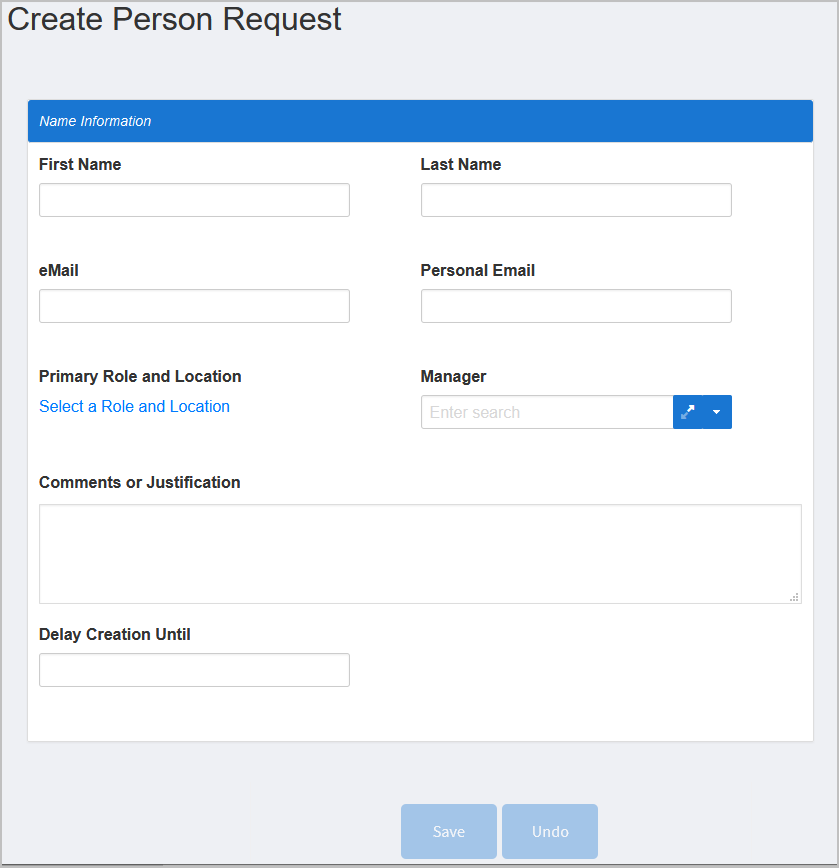
Task: Click the Select a Role and Location link
Action: coord(134,406)
